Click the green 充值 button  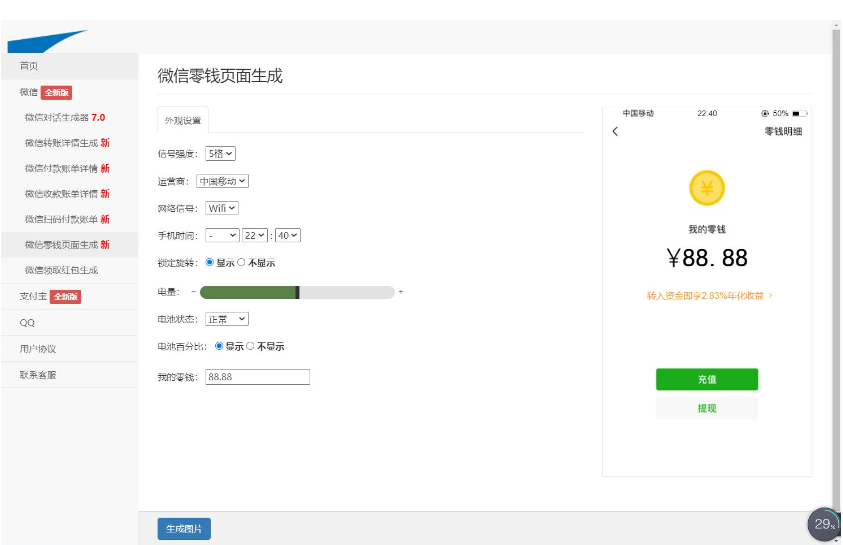pyautogui.click(x=707, y=379)
